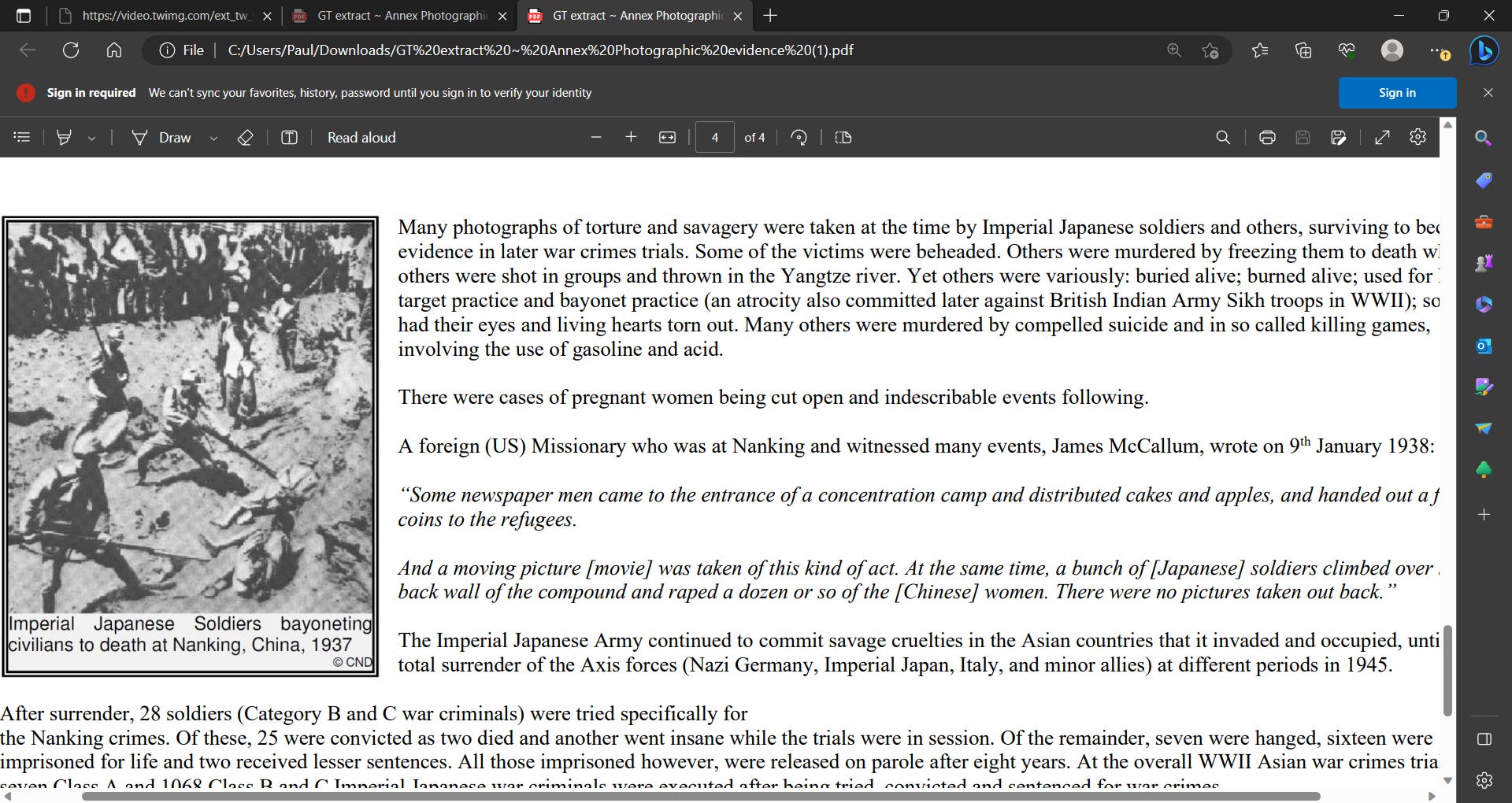Activate the Draw tool
The image size is (1512, 803).
(162, 138)
